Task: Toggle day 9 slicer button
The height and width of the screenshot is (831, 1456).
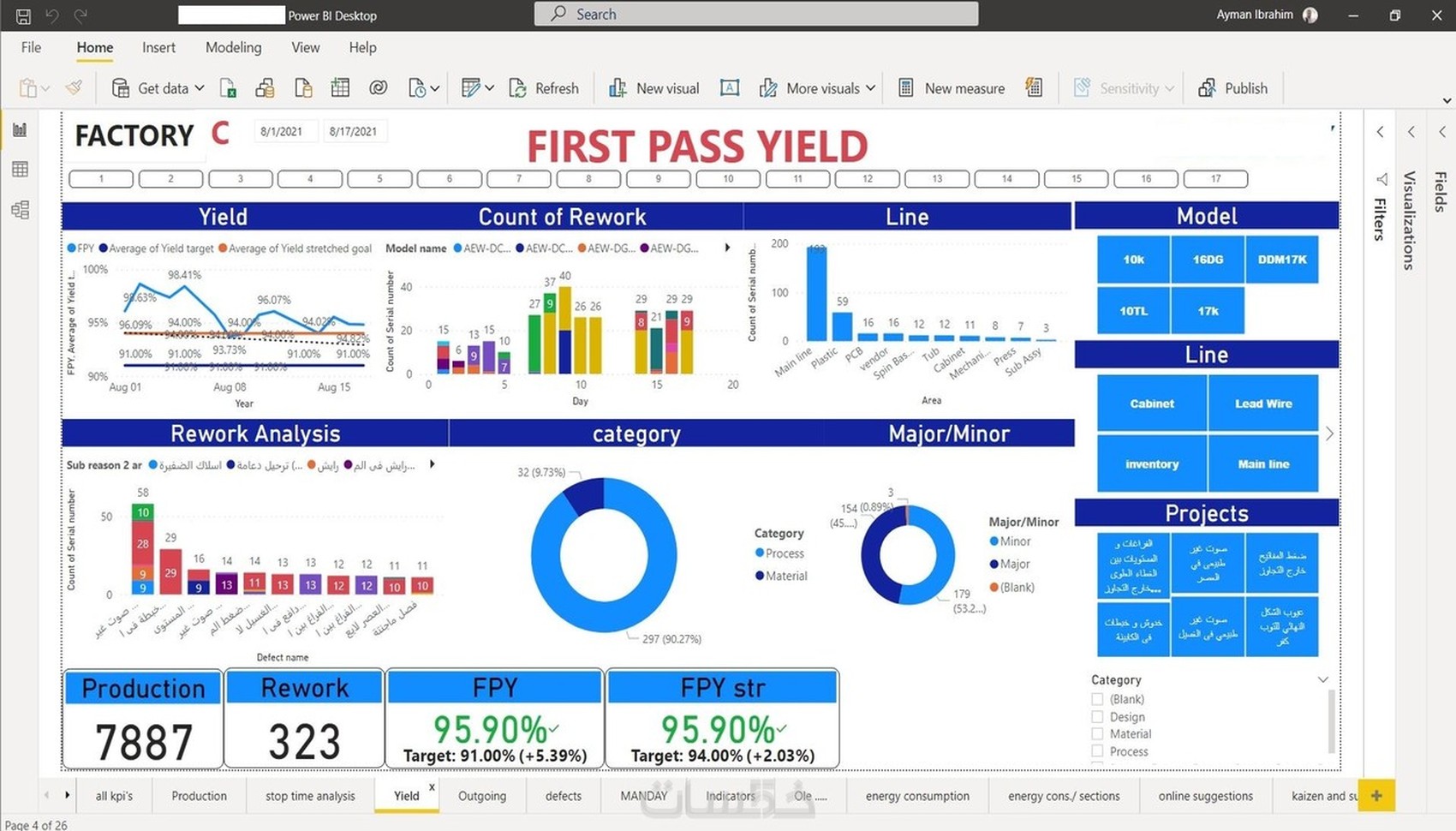Action: [x=658, y=179]
